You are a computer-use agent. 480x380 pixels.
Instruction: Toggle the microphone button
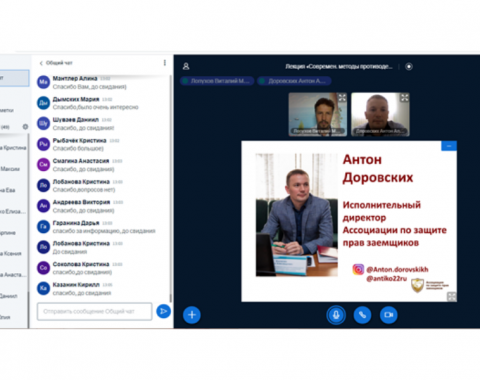(x=336, y=315)
